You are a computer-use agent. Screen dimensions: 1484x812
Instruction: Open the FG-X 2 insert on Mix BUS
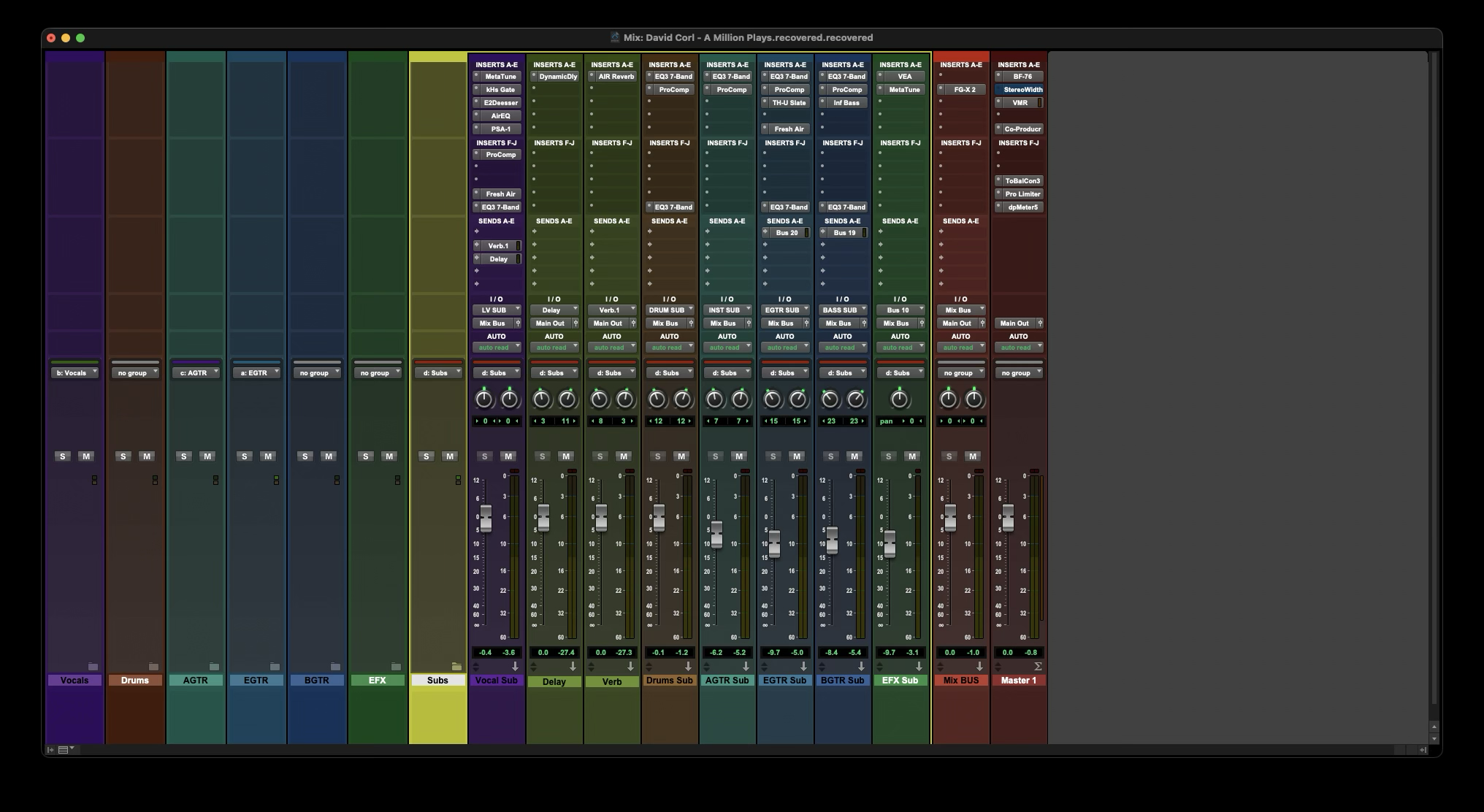pos(965,90)
